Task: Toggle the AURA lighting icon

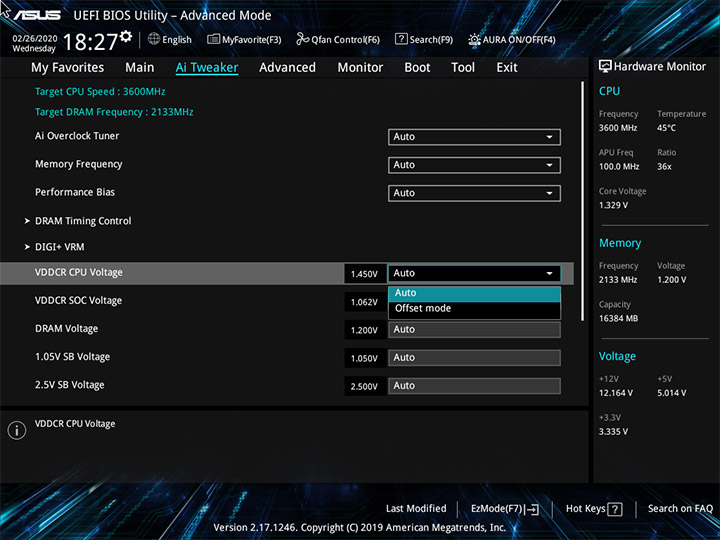Action: click(474, 39)
